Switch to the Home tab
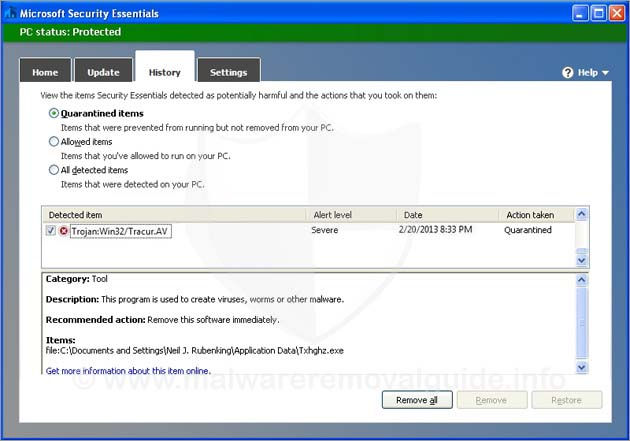 (45, 71)
